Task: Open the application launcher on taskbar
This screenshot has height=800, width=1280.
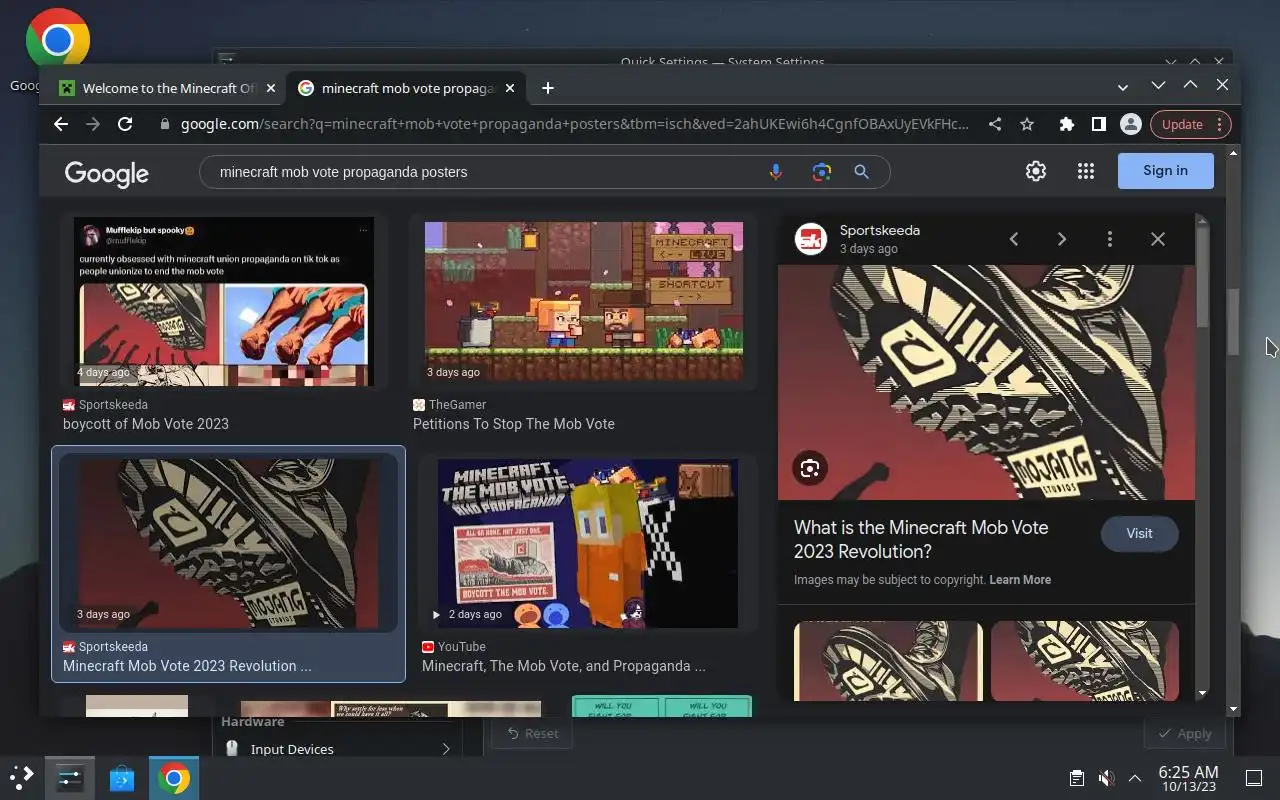Action: click(22, 778)
